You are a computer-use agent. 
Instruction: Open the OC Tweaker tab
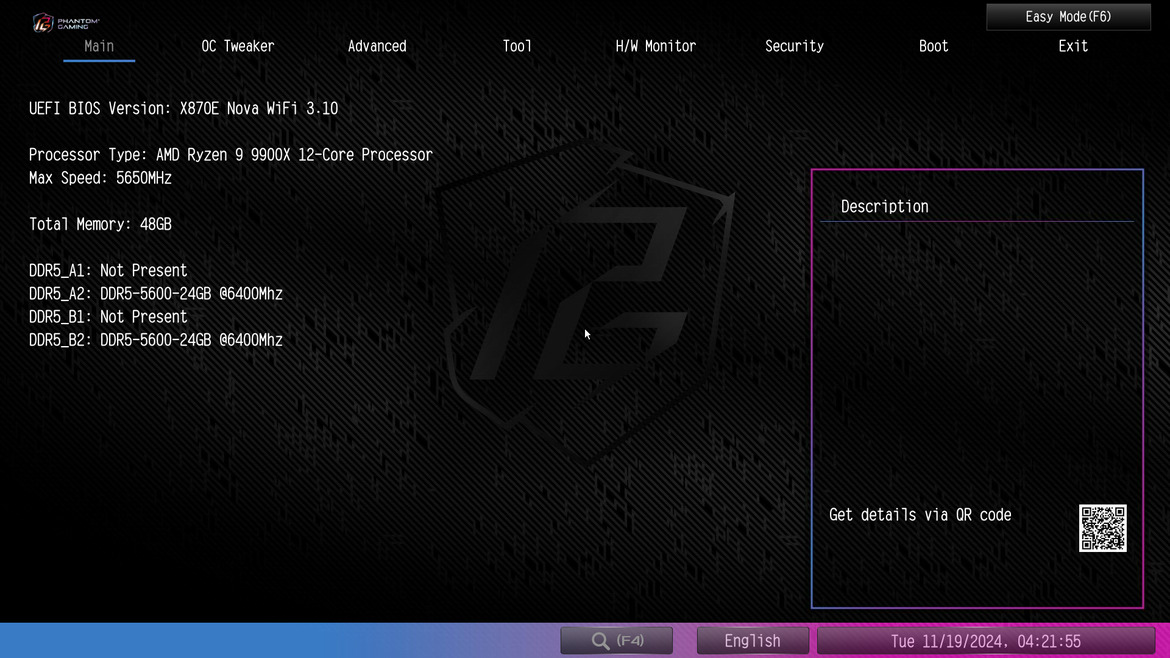point(238,46)
